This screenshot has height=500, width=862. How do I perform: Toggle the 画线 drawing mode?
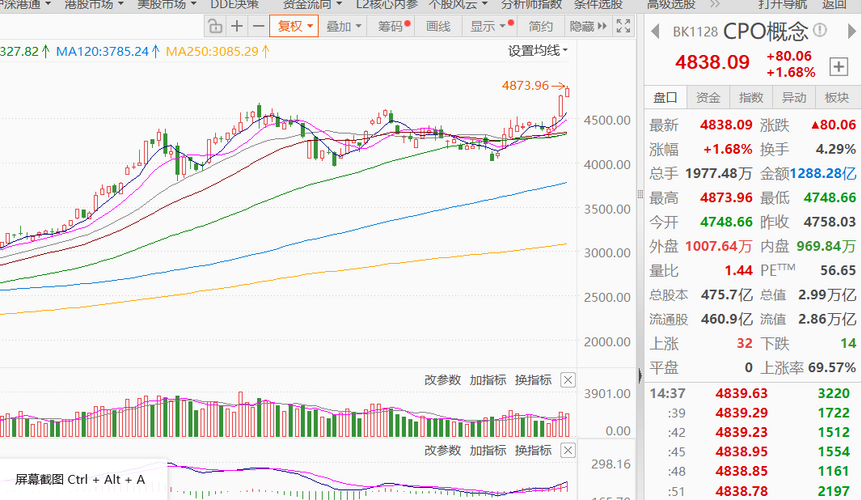pyautogui.click(x=438, y=27)
